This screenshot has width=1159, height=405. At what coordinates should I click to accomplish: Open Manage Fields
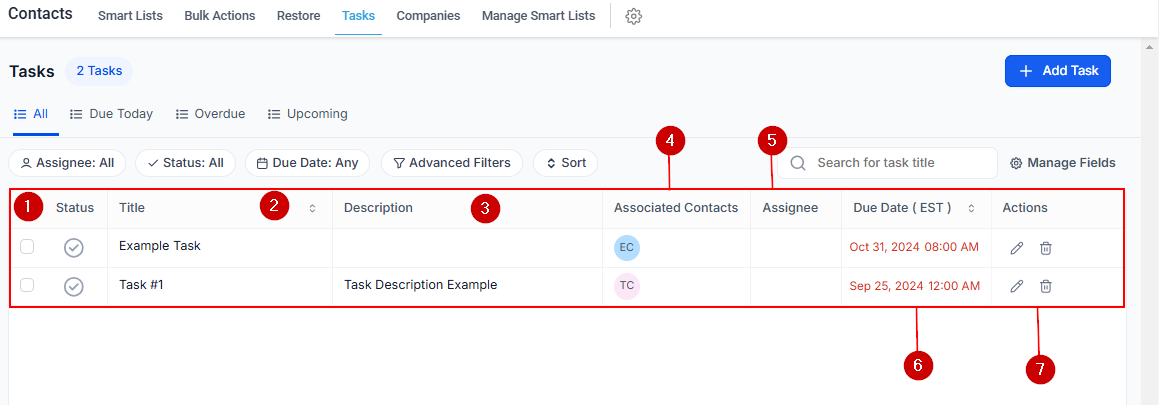1062,163
